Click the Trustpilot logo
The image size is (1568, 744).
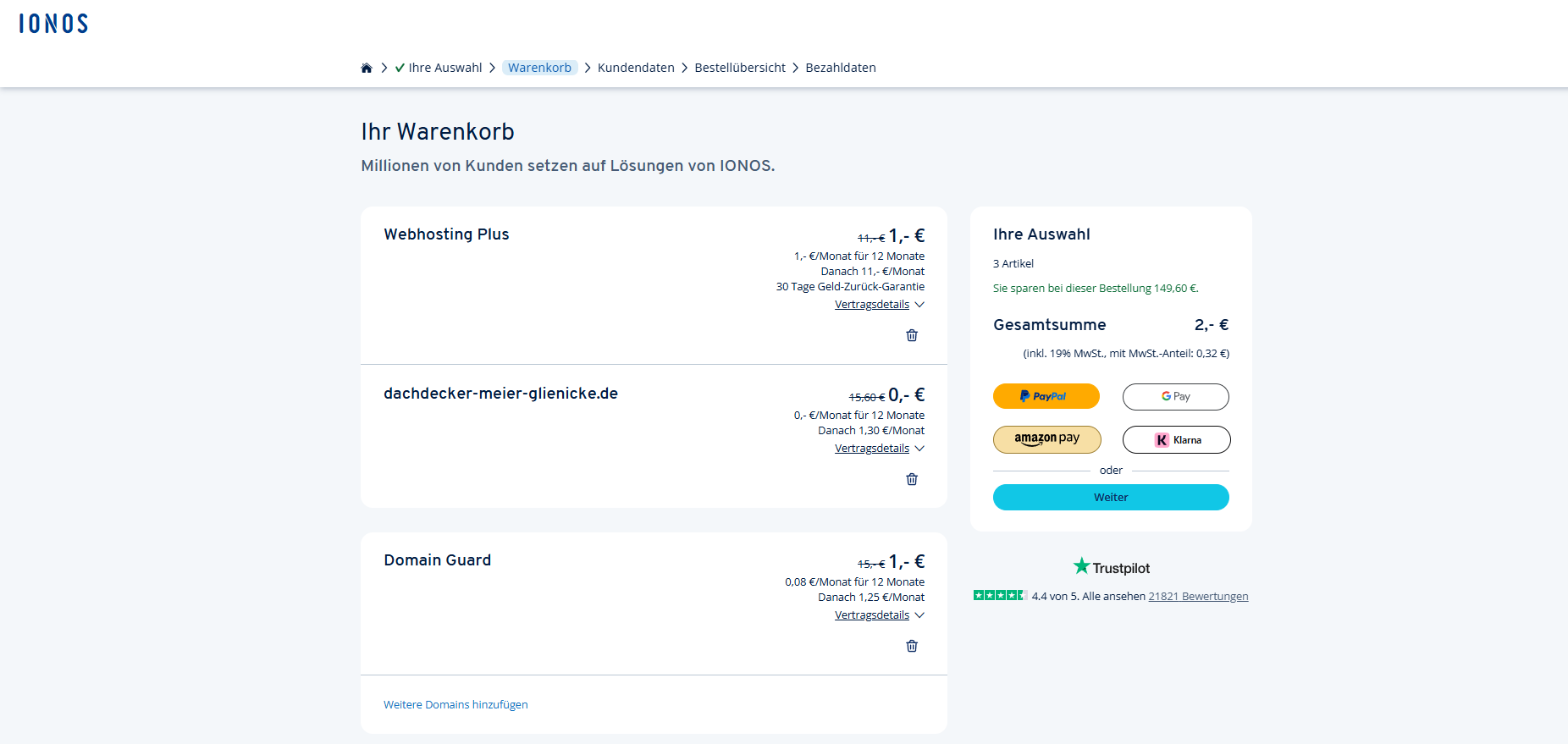[x=1111, y=567]
